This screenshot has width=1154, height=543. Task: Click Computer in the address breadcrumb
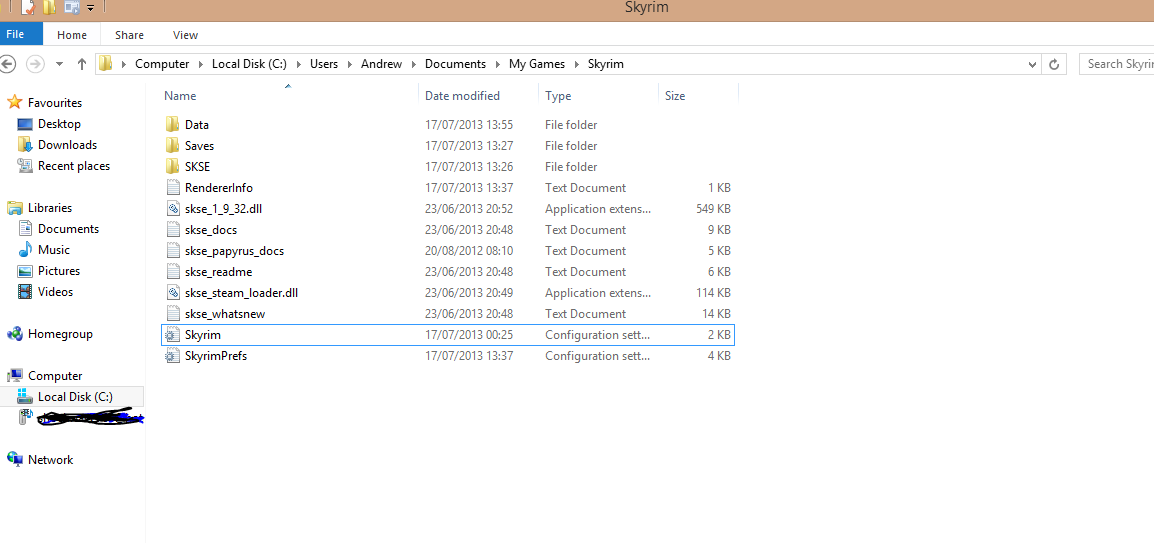pyautogui.click(x=162, y=64)
